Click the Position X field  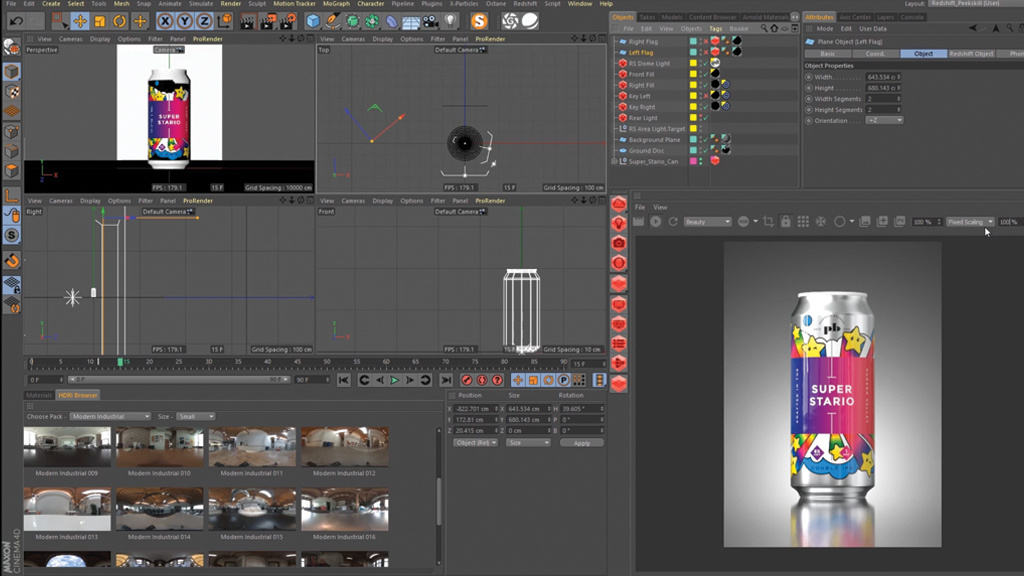[x=476, y=409]
